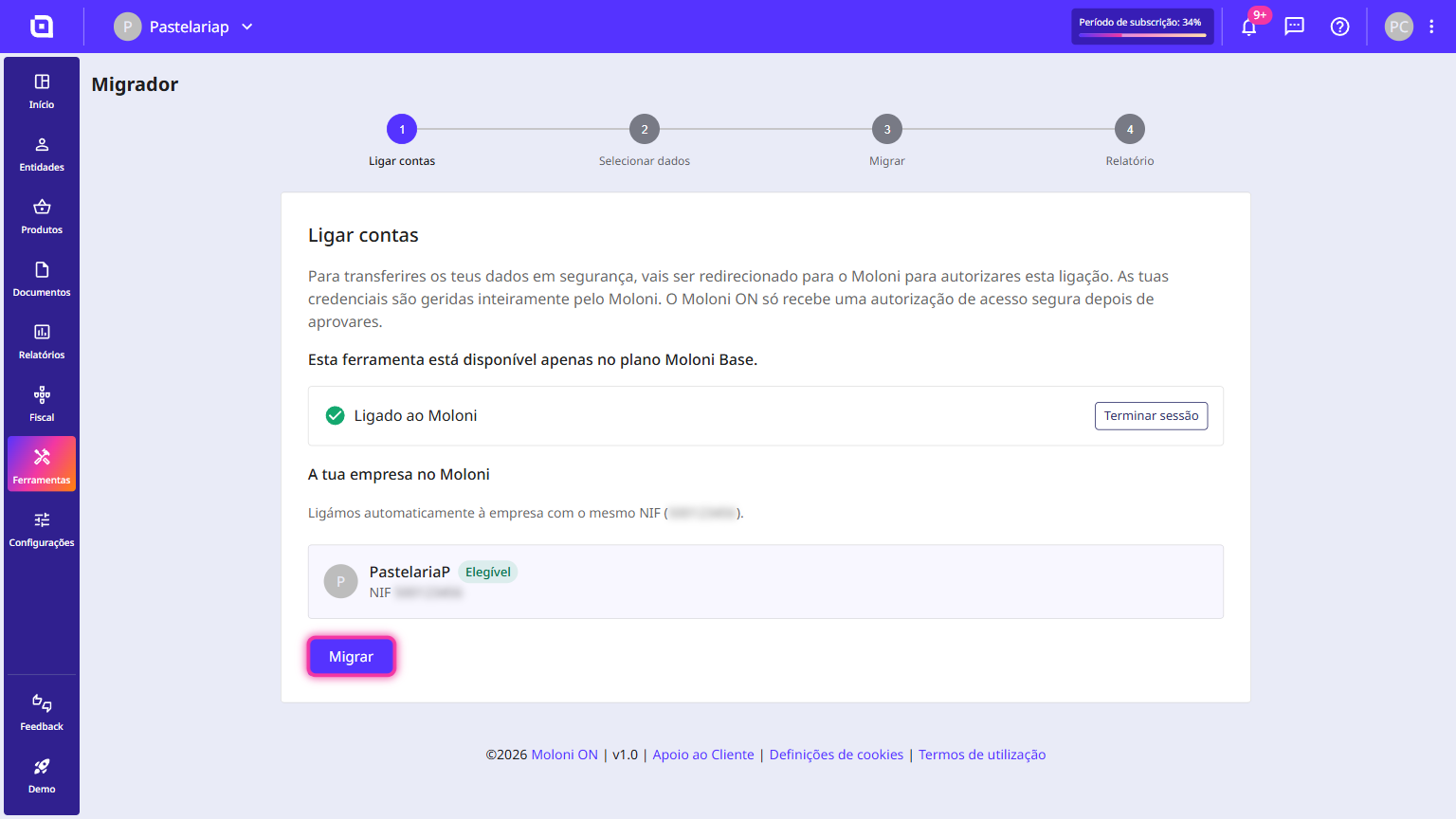Click the Migrador page title
The width and height of the screenshot is (1456, 819).
click(135, 84)
